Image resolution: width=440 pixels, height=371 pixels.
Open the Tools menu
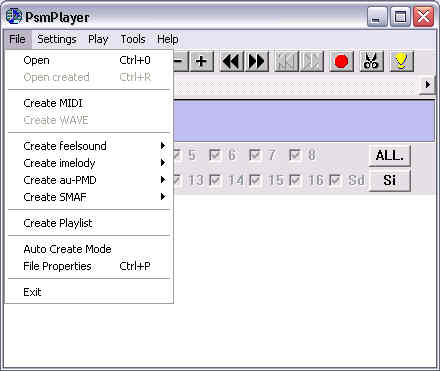pyautogui.click(x=133, y=39)
